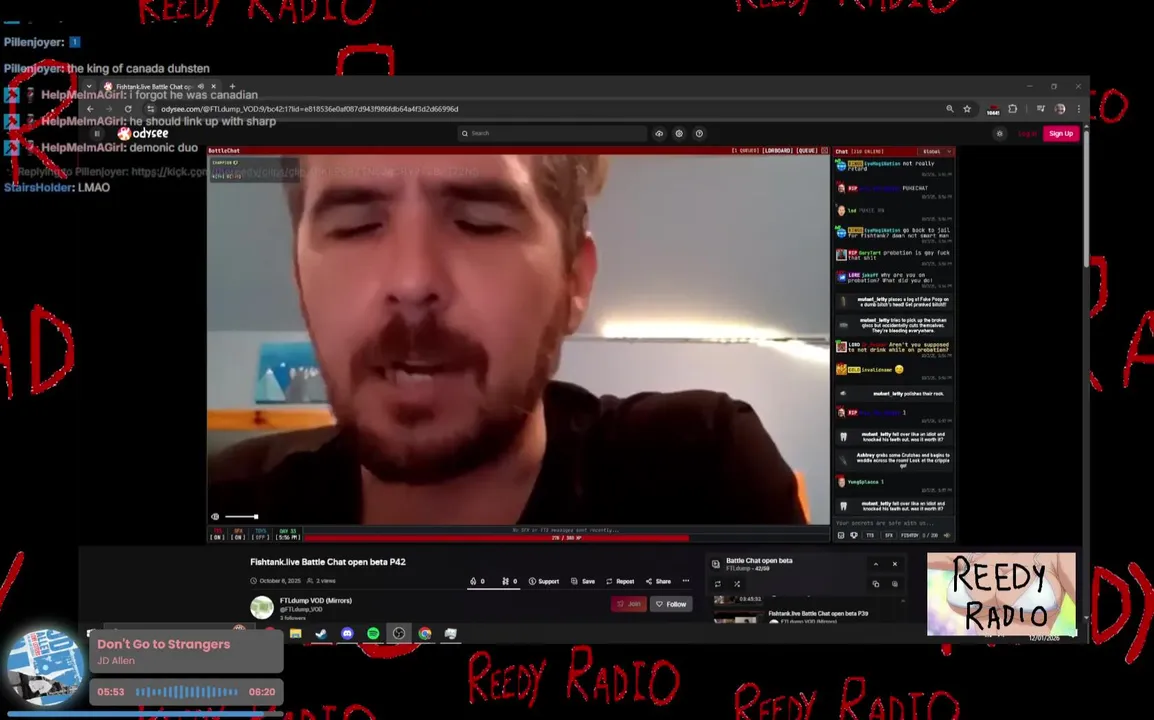This screenshot has width=1154, height=720.
Task: Open Fishtank.live Battle Chat open beta P39
Action: click(x=818, y=613)
